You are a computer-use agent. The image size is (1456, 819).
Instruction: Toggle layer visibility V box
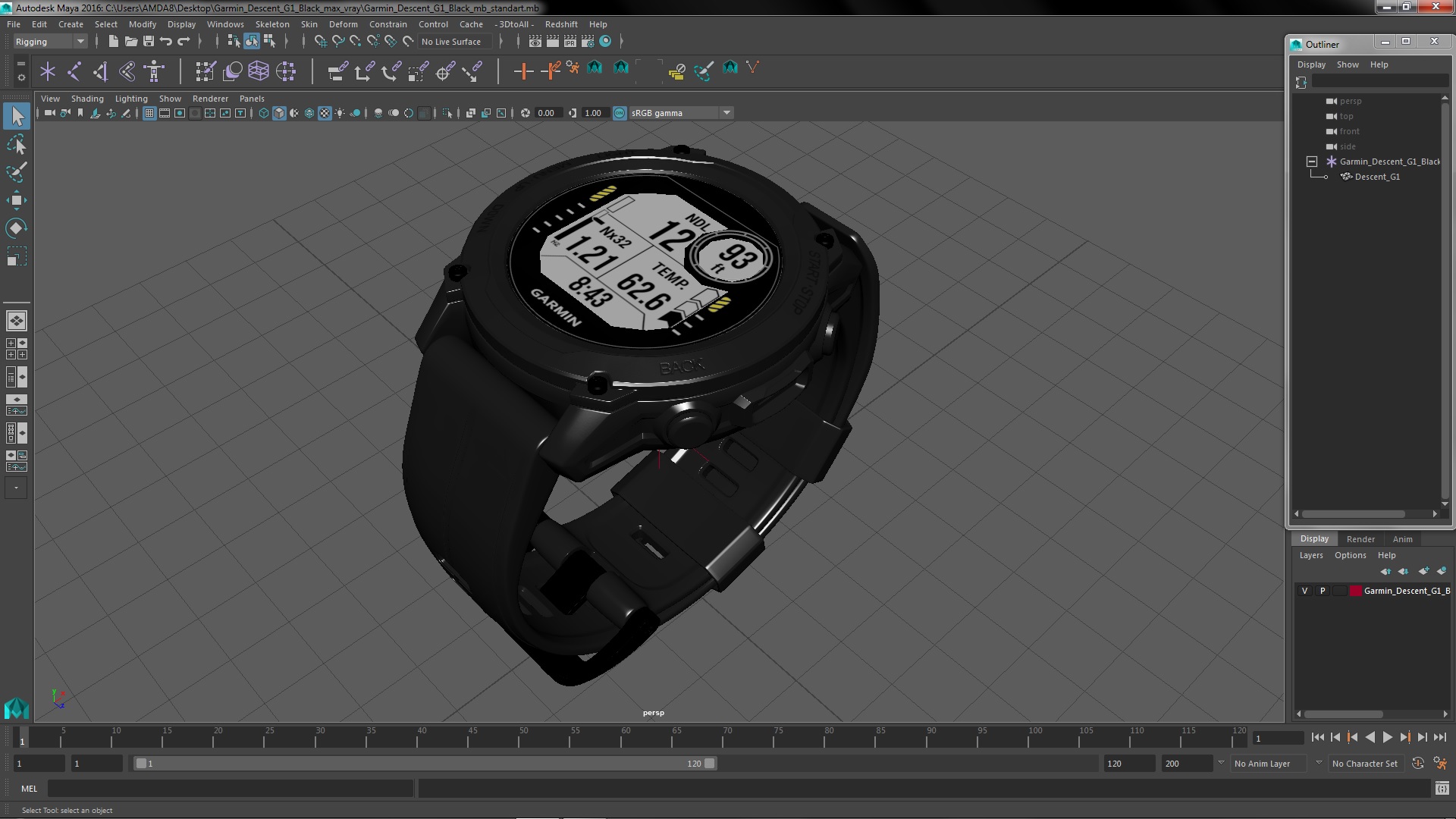click(x=1304, y=591)
